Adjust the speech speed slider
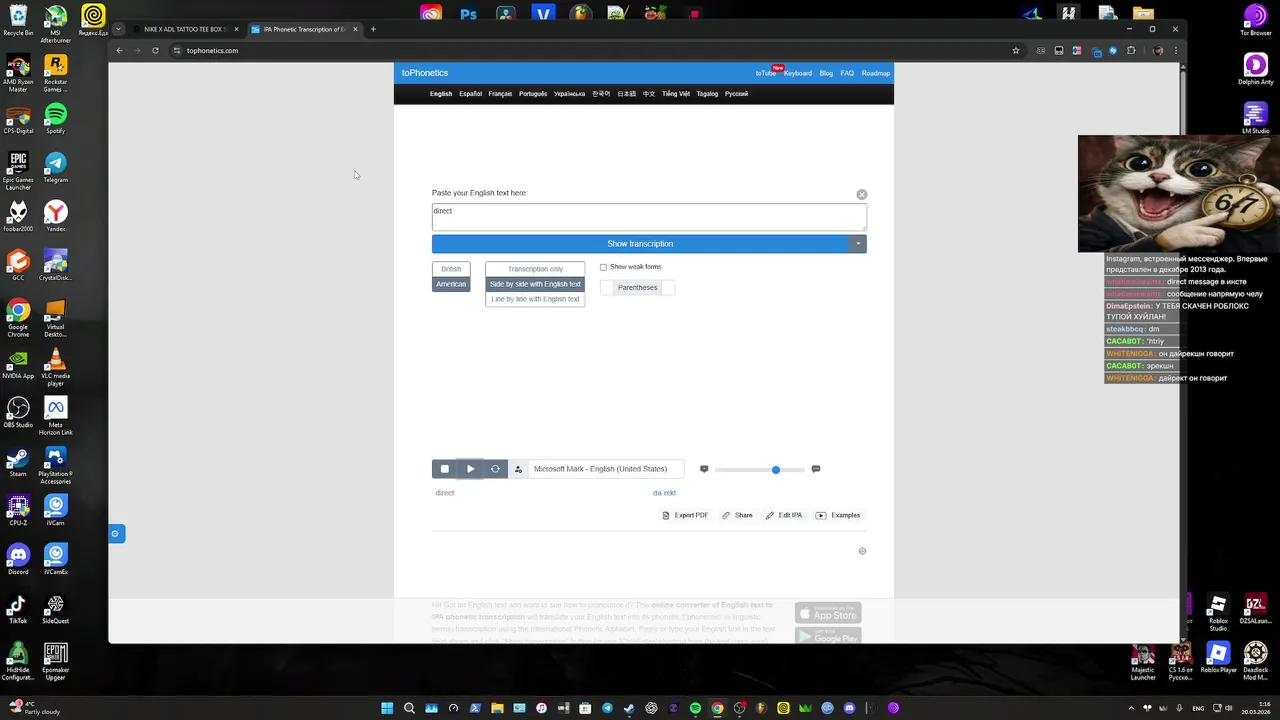The image size is (1280, 720). [760, 469]
